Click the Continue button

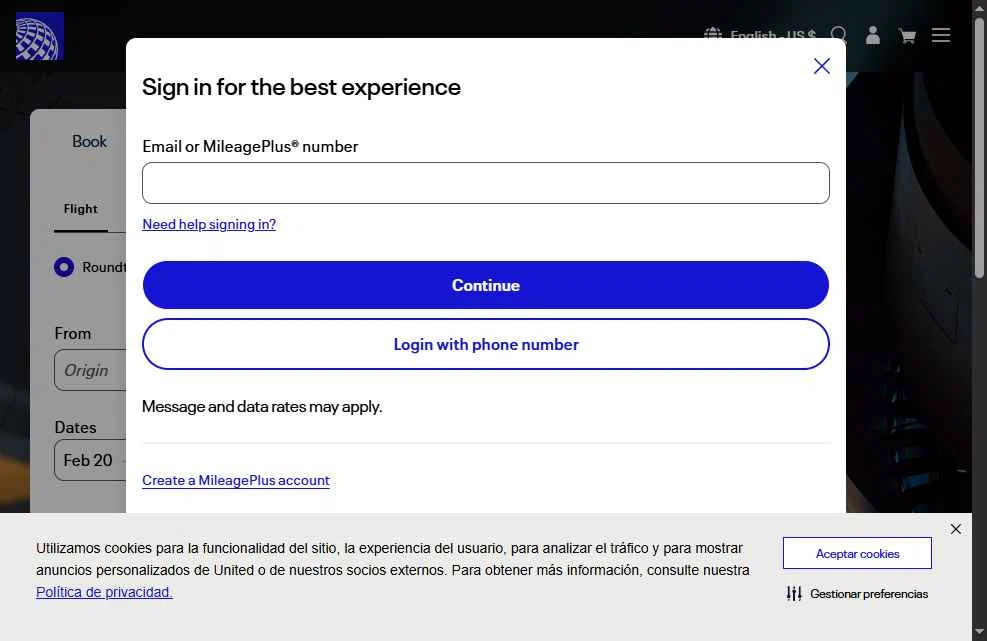485,285
